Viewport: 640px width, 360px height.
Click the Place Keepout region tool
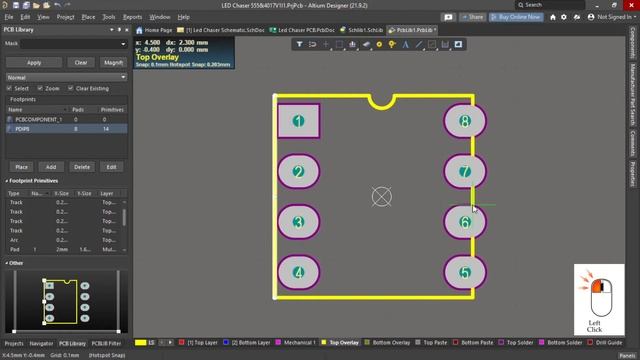tap(432, 44)
